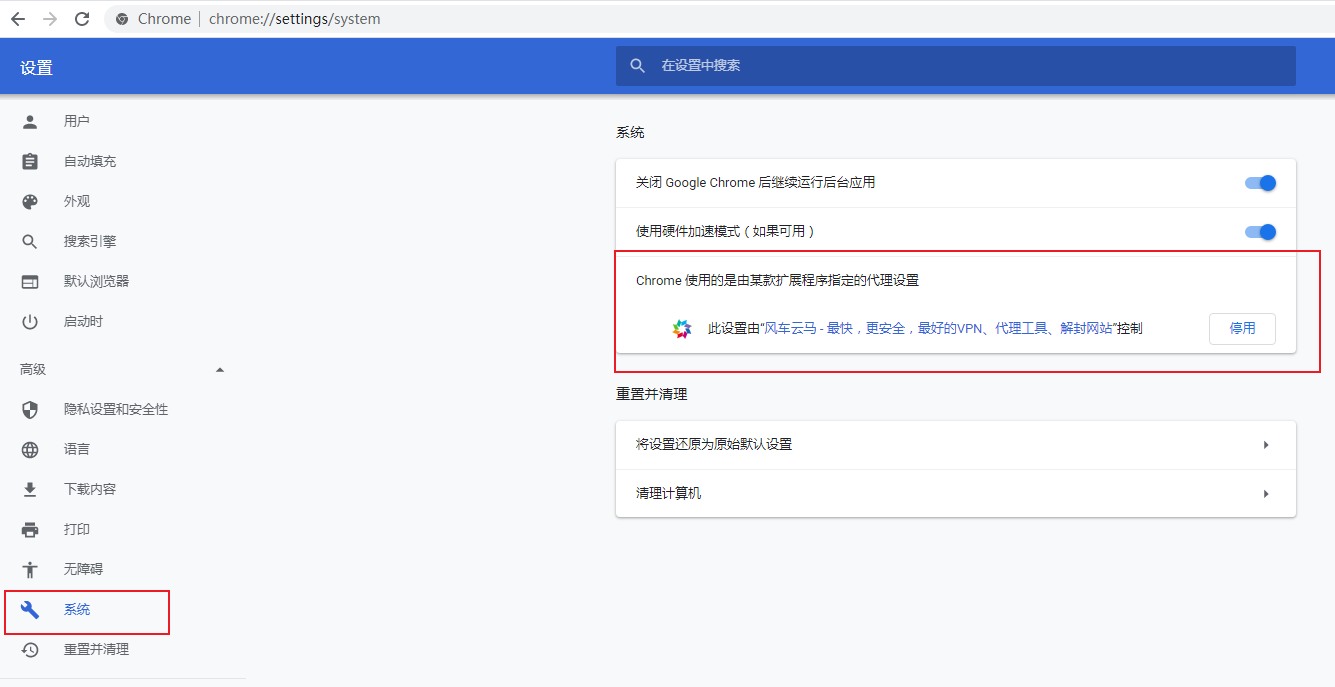Screen dimensions: 1335x687
Task: Click the address bar URL chrome://settings/system
Action: pyautogui.click(x=294, y=19)
